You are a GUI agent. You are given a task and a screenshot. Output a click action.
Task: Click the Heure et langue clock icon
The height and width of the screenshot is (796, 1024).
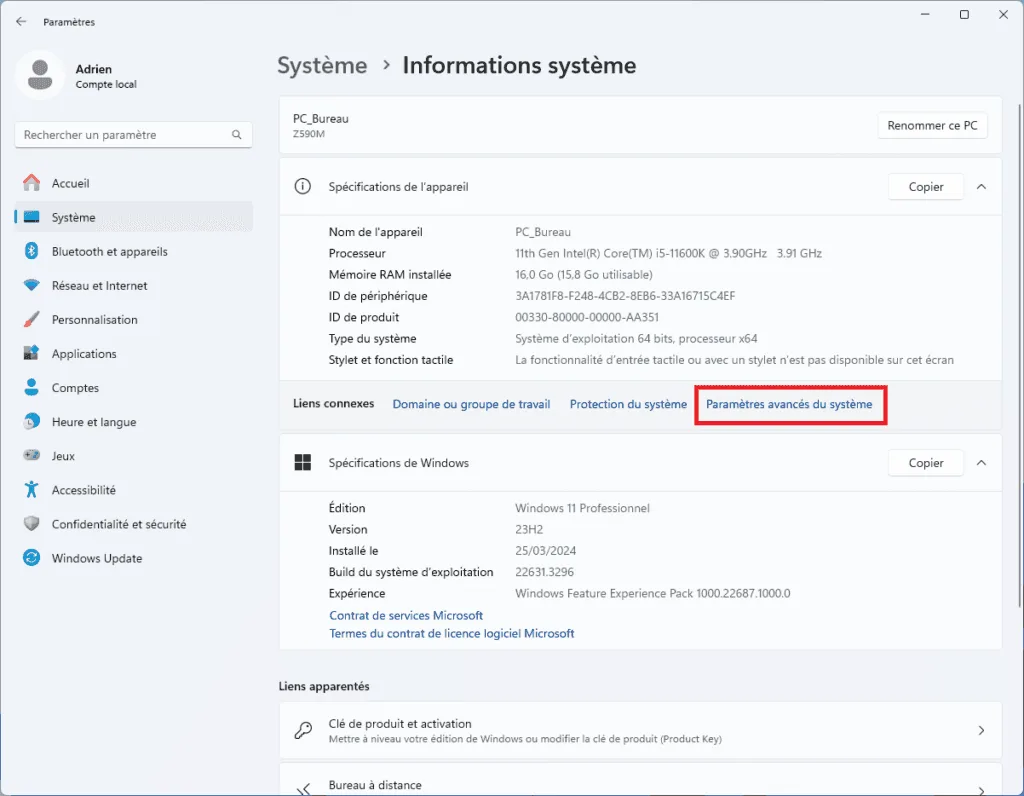click(31, 422)
